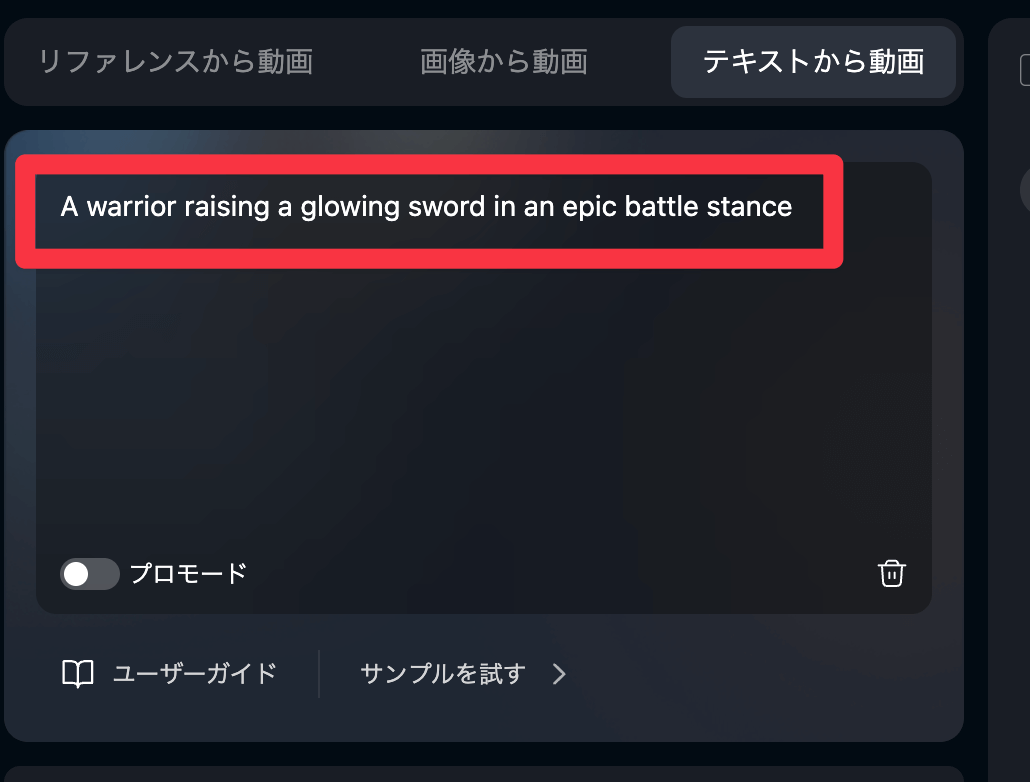Click the divider between guide and samples
The width and height of the screenshot is (1030, 782).
click(319, 674)
